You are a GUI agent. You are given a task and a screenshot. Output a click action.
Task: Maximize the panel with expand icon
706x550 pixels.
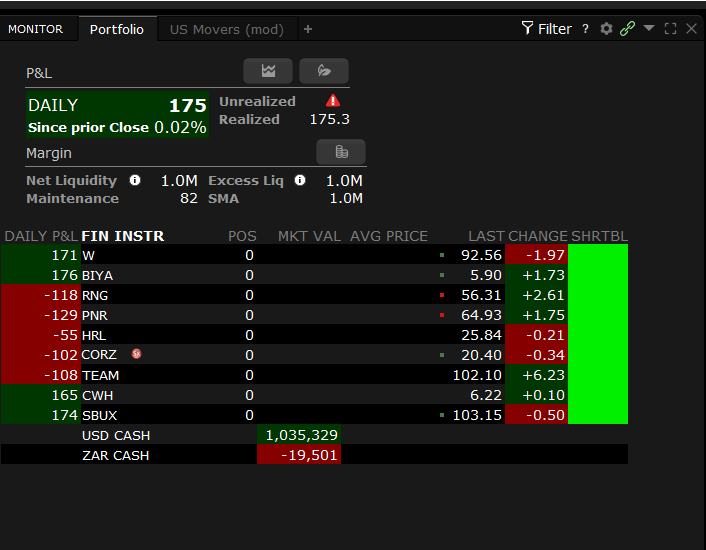[x=670, y=29]
